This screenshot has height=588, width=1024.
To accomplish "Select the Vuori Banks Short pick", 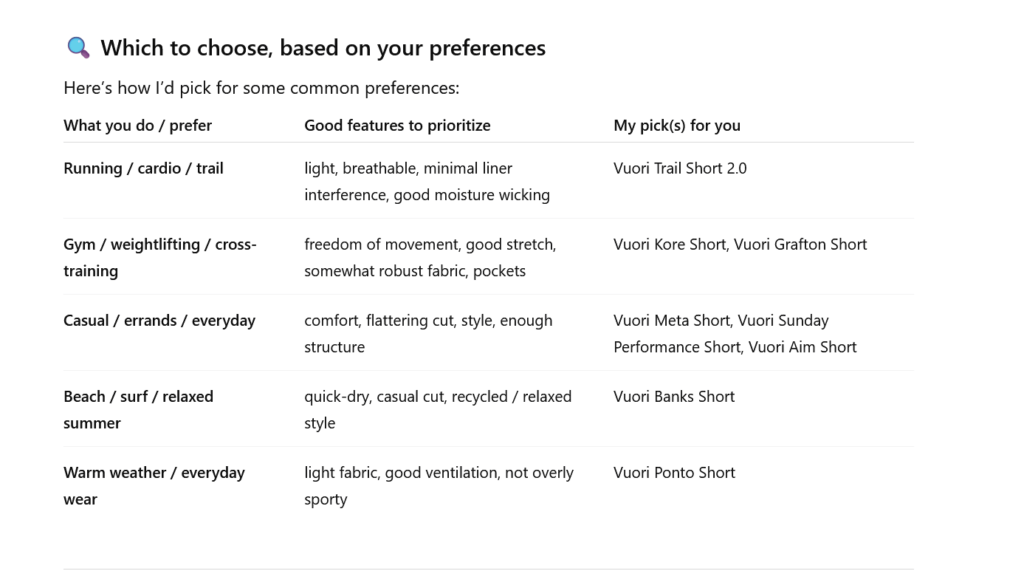I will click(674, 396).
